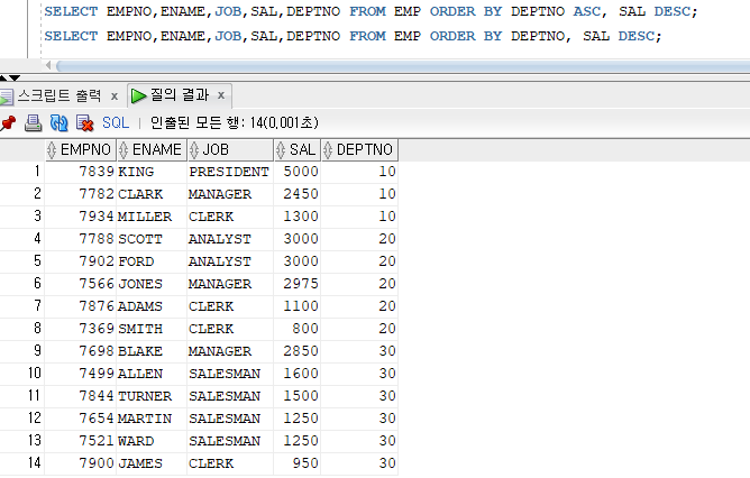The height and width of the screenshot is (478, 750).
Task: Select the salary cell 5000
Action: pos(297,172)
